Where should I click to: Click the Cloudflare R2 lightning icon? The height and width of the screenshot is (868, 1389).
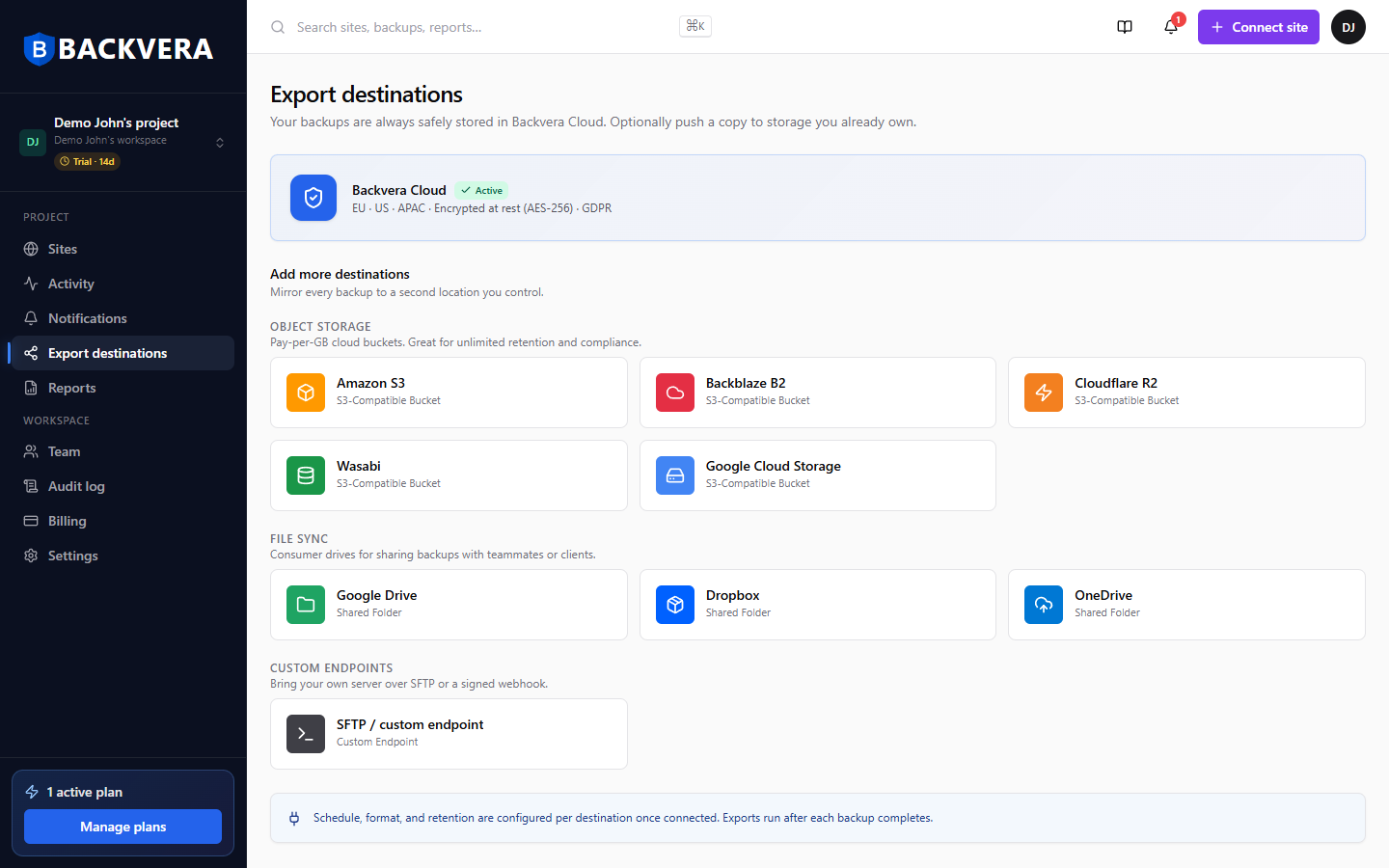tap(1044, 393)
